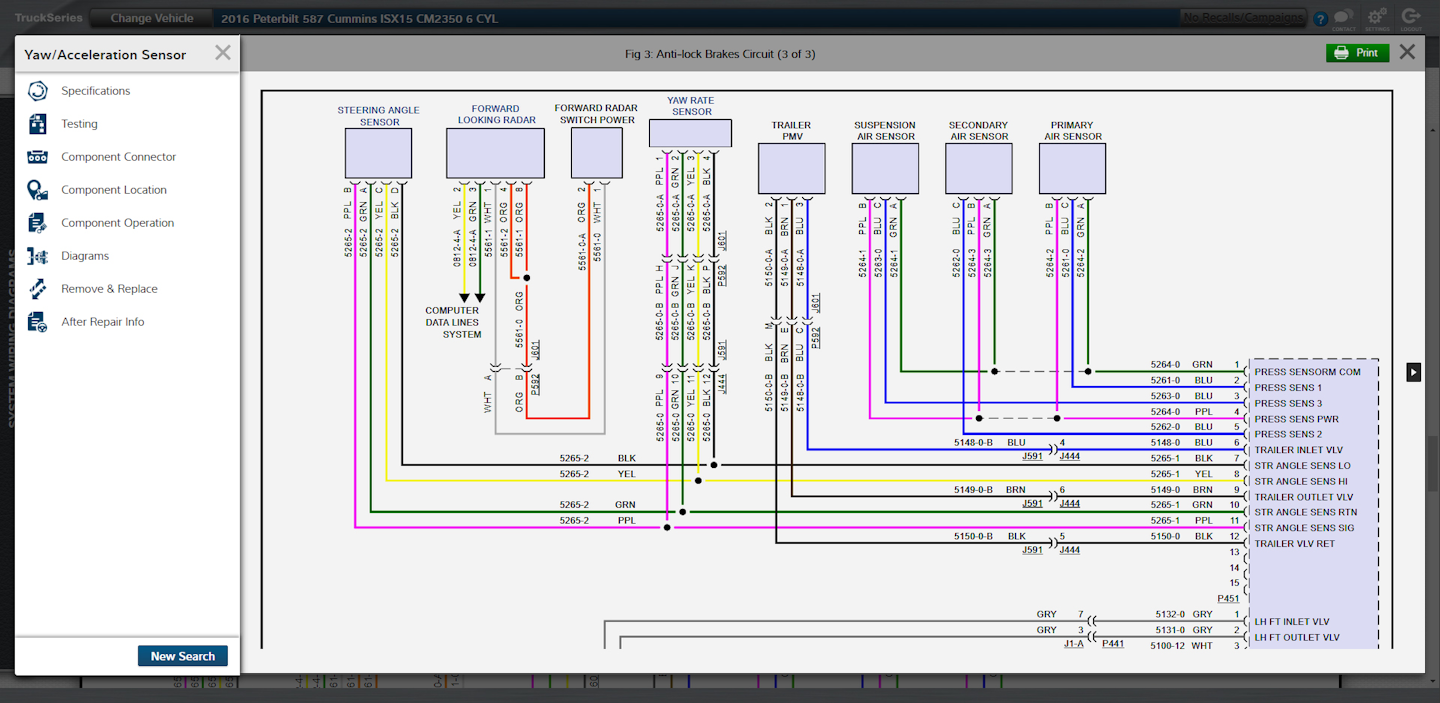Click the Change Vehicle button

click(150, 17)
